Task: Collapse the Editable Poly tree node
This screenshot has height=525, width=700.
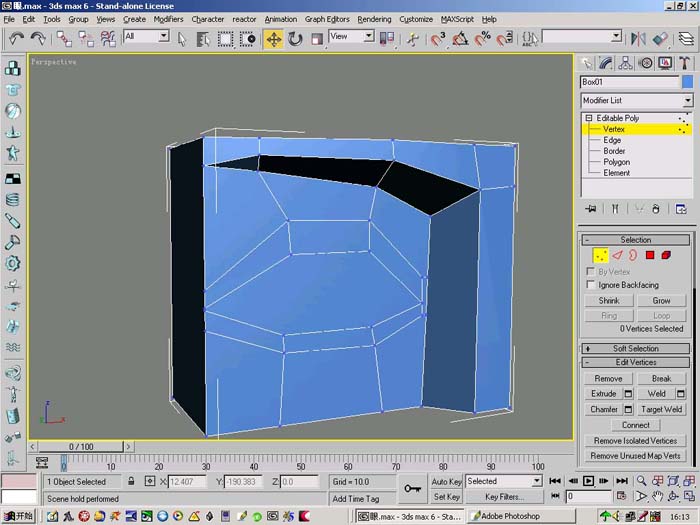Action: click(x=588, y=118)
